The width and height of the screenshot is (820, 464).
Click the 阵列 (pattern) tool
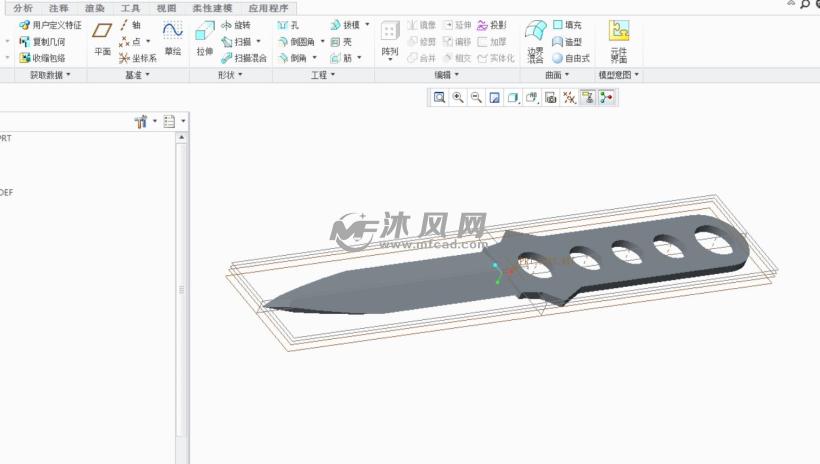pyautogui.click(x=390, y=41)
